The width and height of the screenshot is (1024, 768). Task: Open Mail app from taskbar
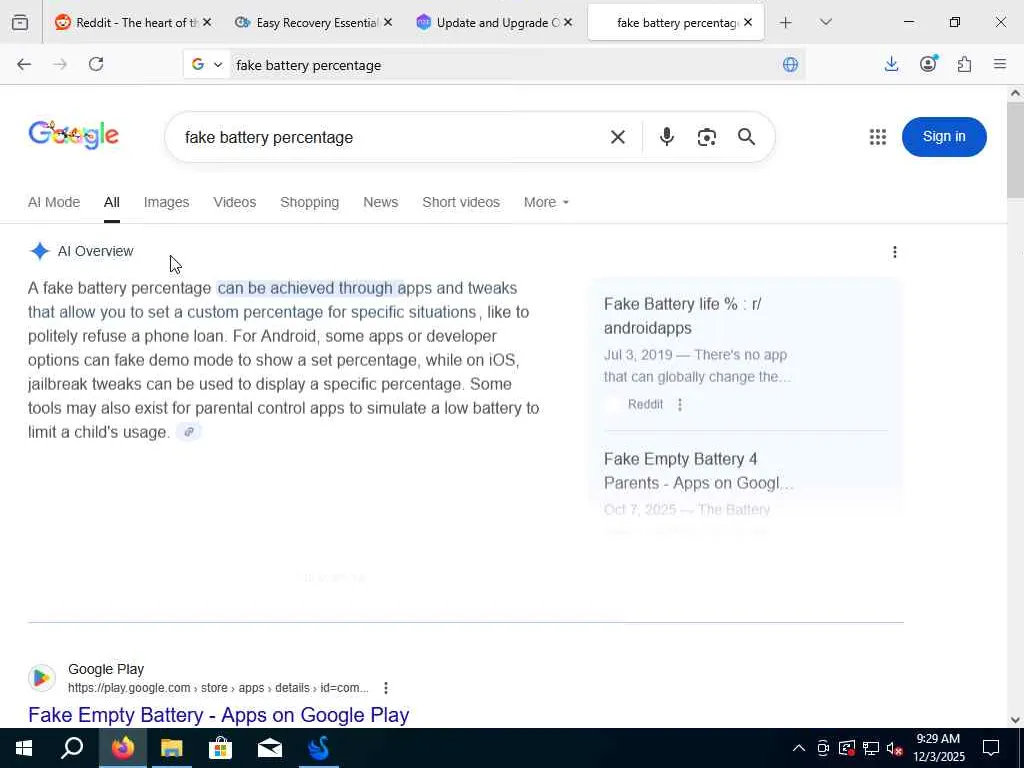[x=270, y=748]
